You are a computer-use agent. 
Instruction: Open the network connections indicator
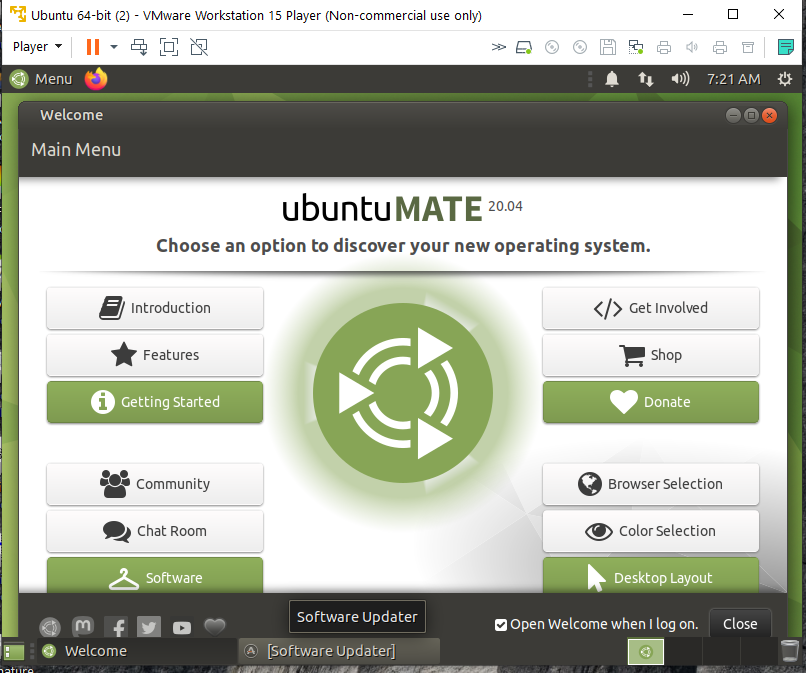(x=646, y=79)
